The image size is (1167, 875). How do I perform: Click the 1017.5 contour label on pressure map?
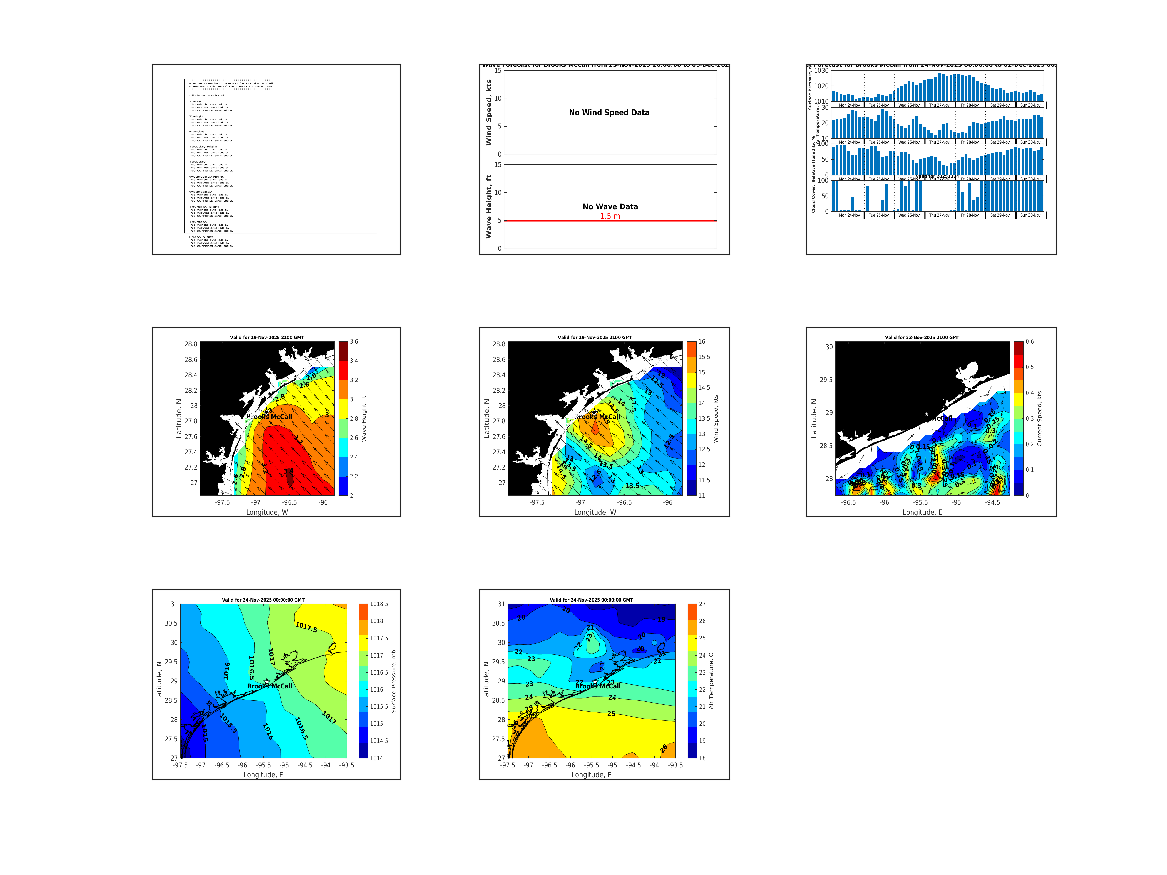point(308,628)
